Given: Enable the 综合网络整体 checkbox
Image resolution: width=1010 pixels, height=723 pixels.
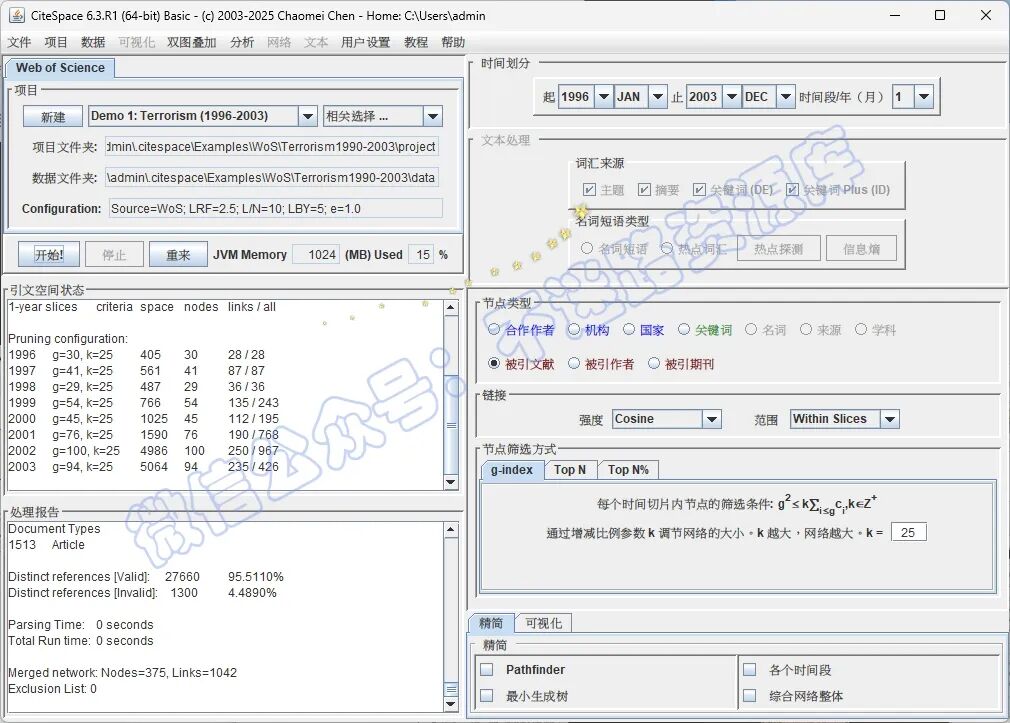Looking at the screenshot, I should [750, 696].
